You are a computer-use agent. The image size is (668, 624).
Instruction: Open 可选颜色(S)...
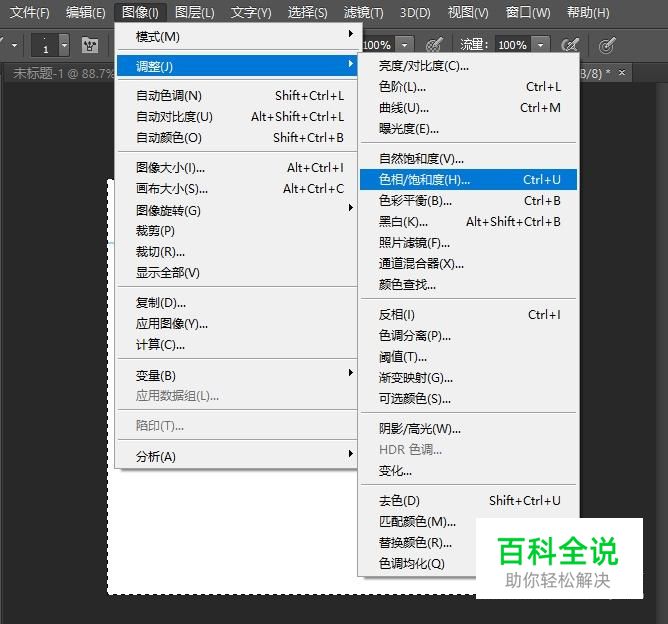click(468, 398)
